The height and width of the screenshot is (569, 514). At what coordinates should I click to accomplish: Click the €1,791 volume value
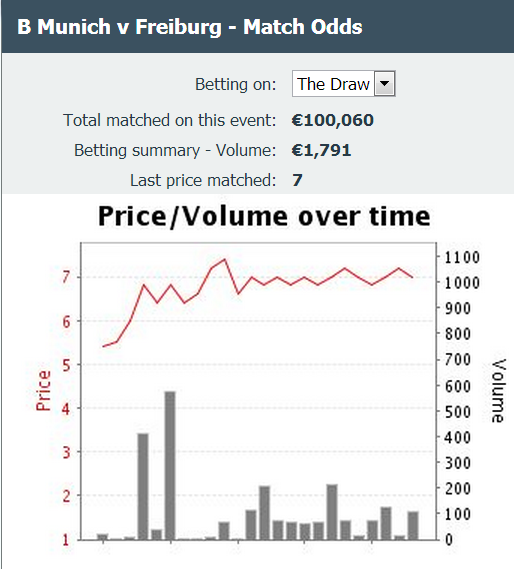(x=321, y=150)
